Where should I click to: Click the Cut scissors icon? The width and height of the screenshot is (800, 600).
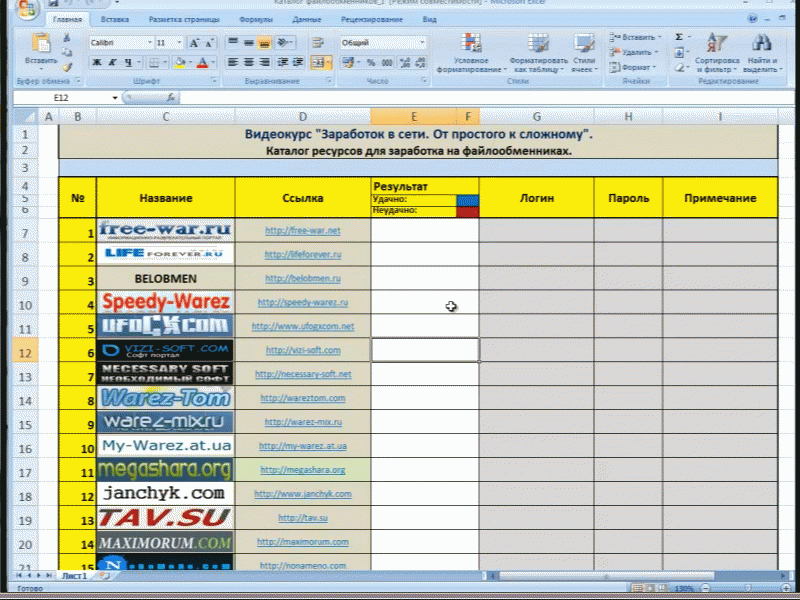(67, 38)
